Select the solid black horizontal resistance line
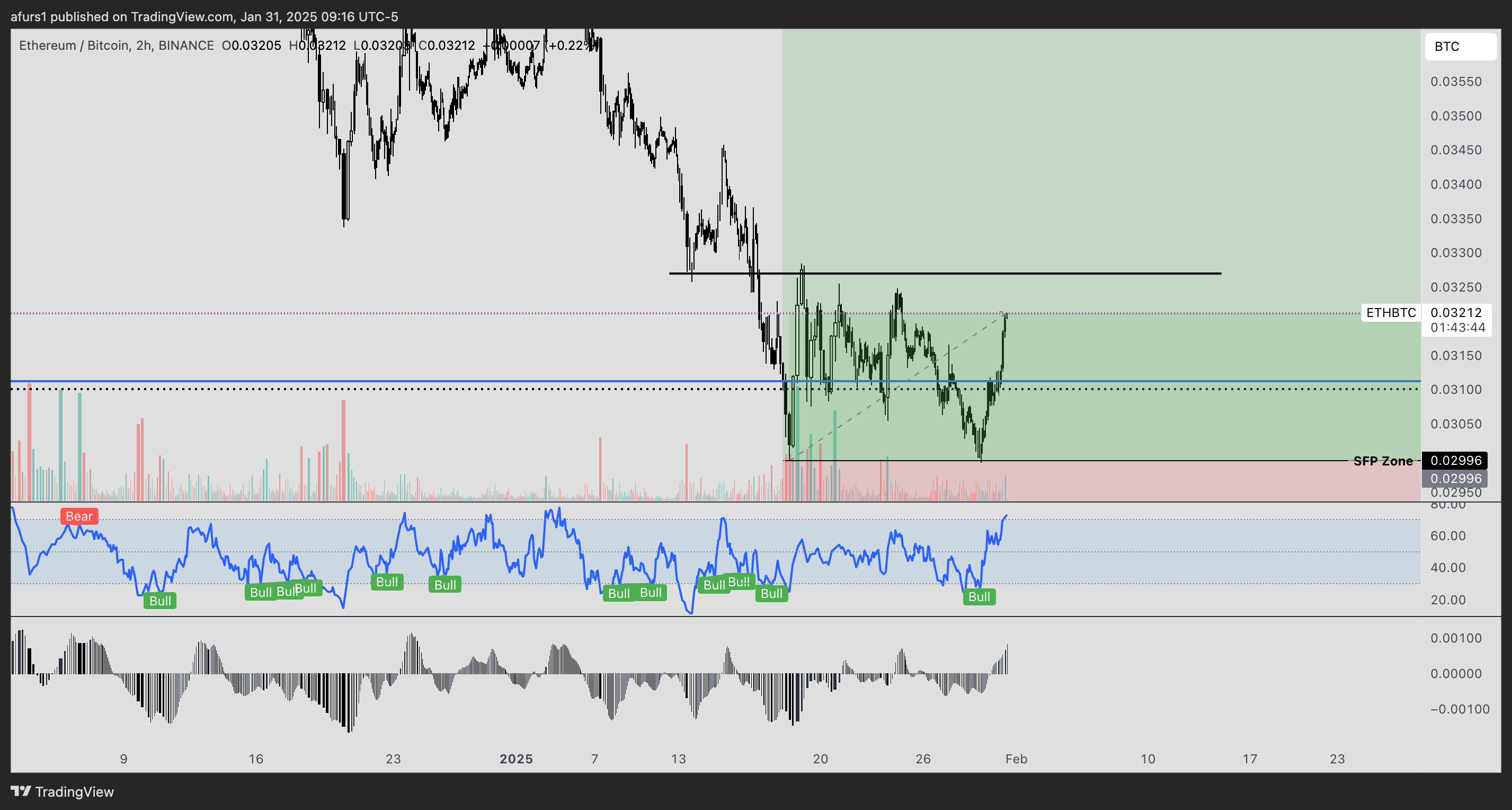This screenshot has width=1512, height=810. [x=945, y=273]
